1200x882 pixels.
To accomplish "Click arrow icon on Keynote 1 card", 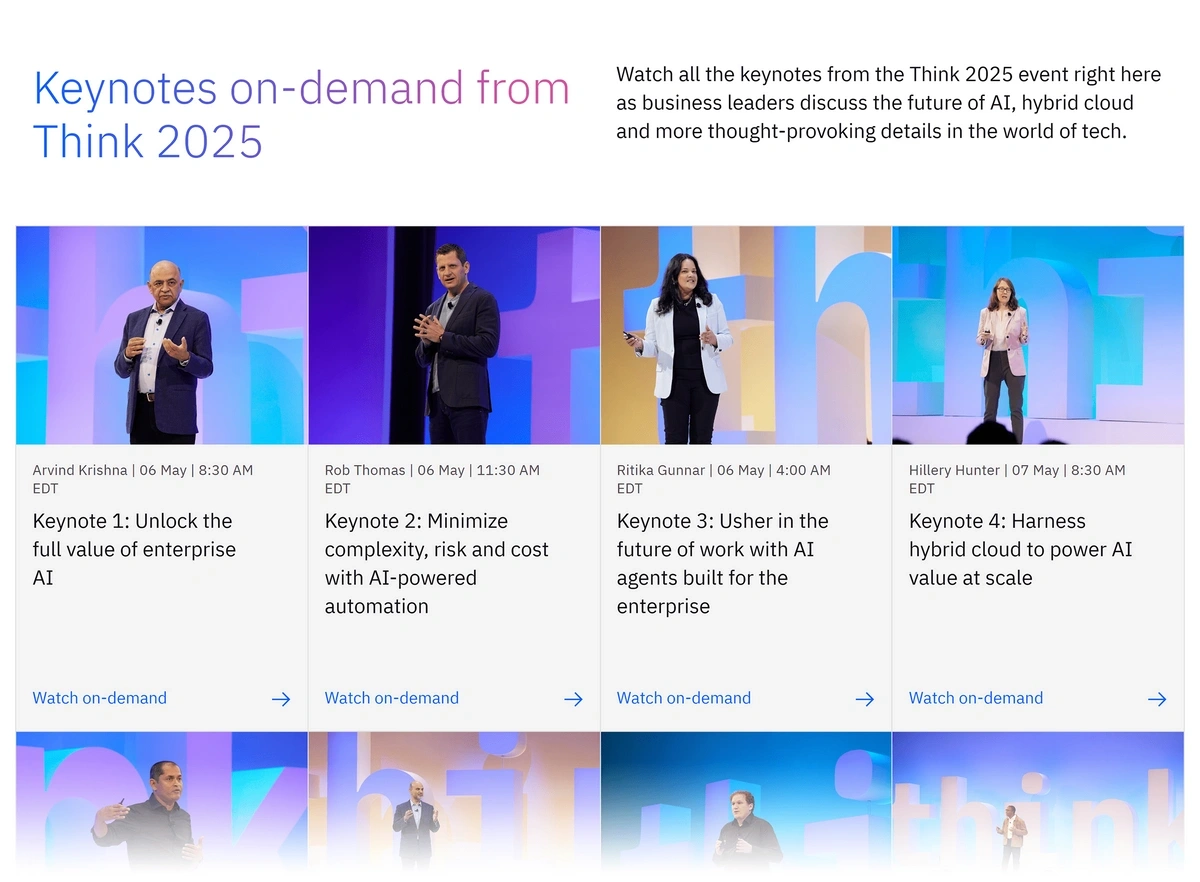I will point(281,699).
